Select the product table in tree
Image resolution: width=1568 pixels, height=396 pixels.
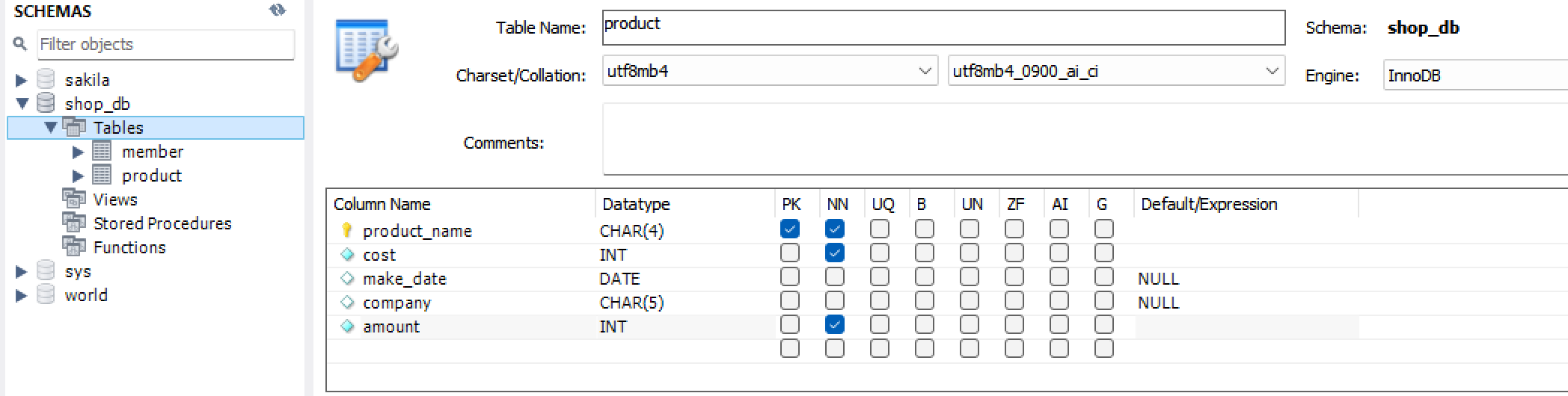pyautogui.click(x=152, y=176)
